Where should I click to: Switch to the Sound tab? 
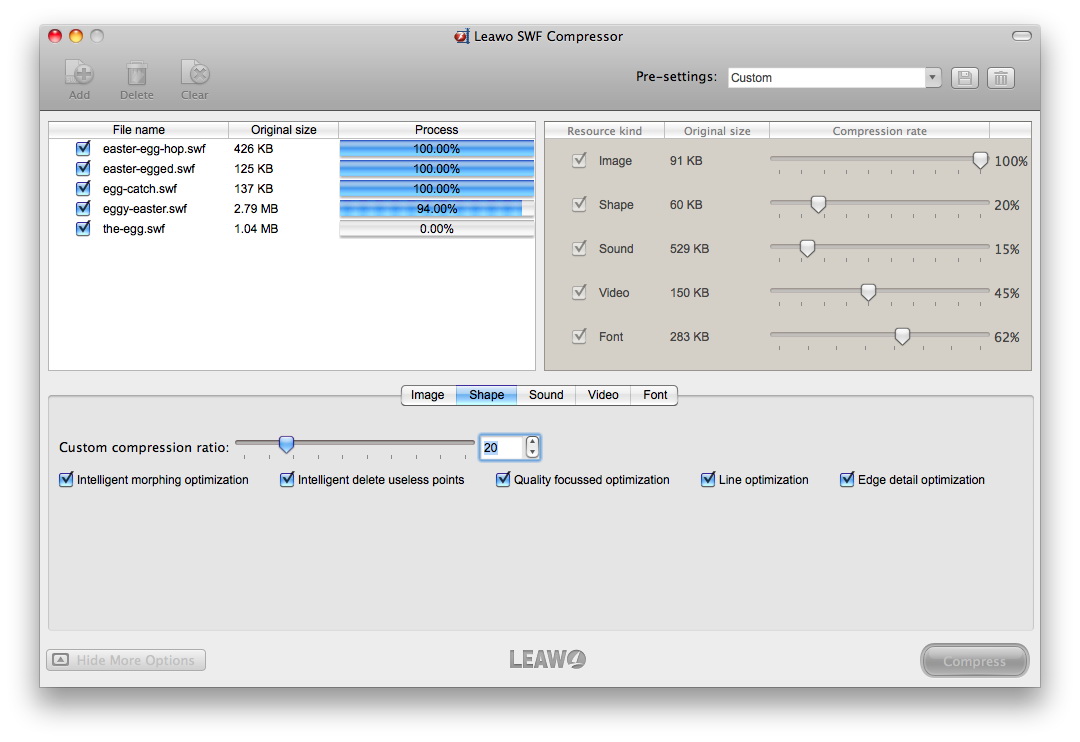coord(546,395)
